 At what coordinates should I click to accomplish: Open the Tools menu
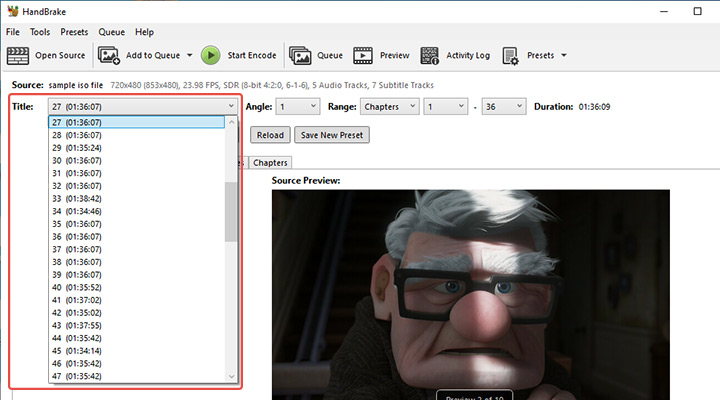pos(40,32)
